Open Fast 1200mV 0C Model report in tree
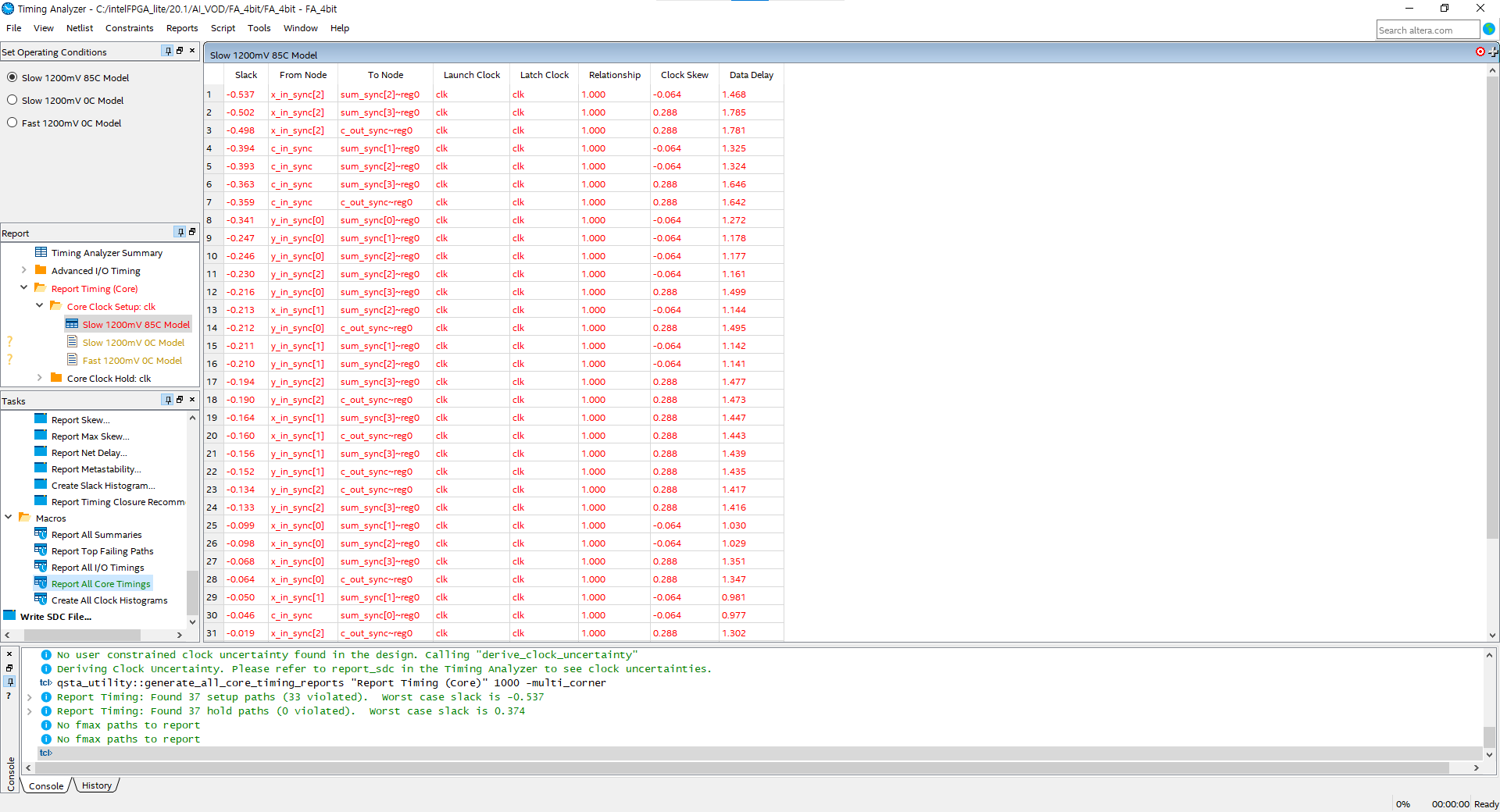The width and height of the screenshot is (1500, 812). [132, 361]
